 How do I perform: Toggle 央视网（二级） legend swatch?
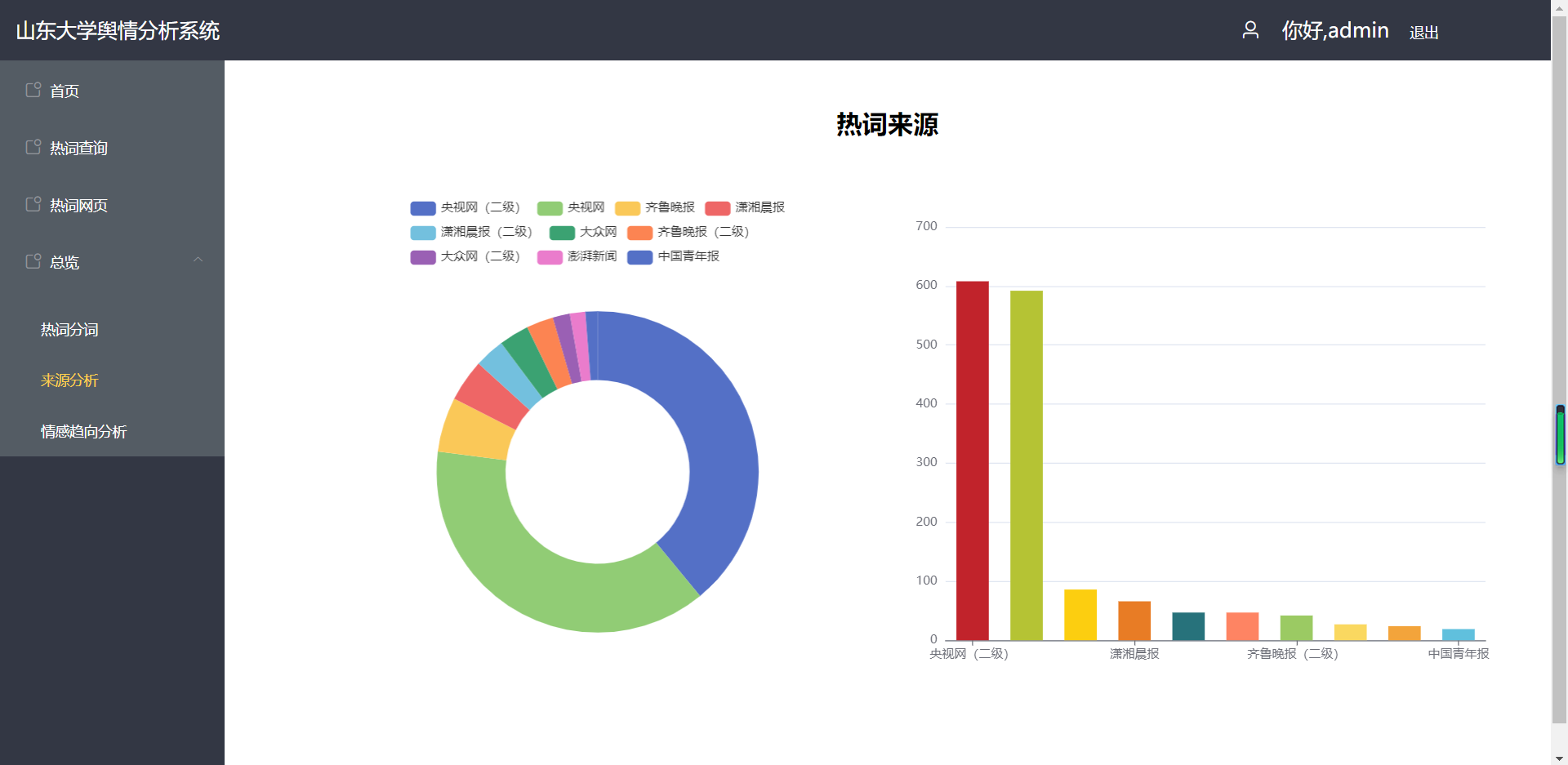click(x=423, y=208)
